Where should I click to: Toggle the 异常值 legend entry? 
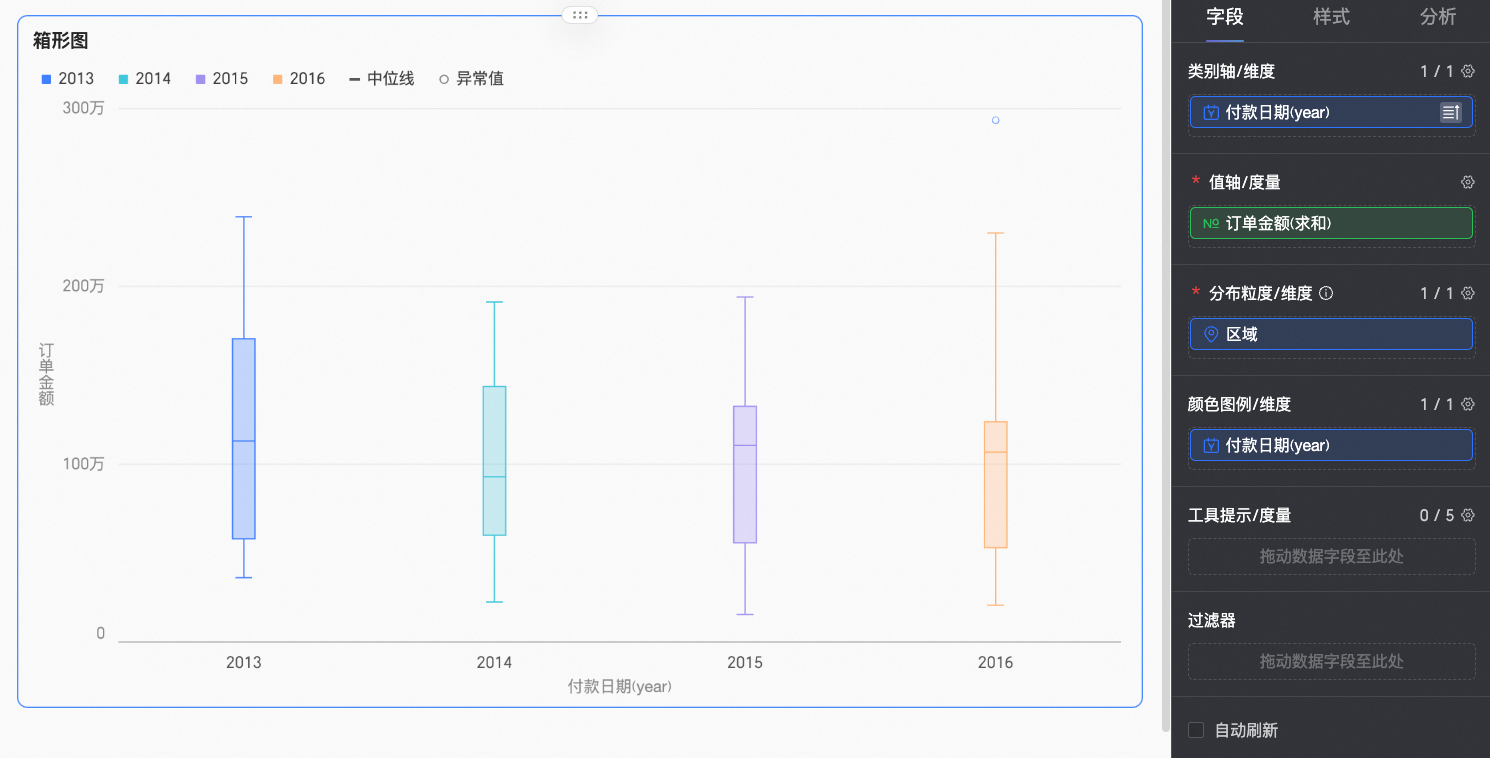[x=471, y=78]
